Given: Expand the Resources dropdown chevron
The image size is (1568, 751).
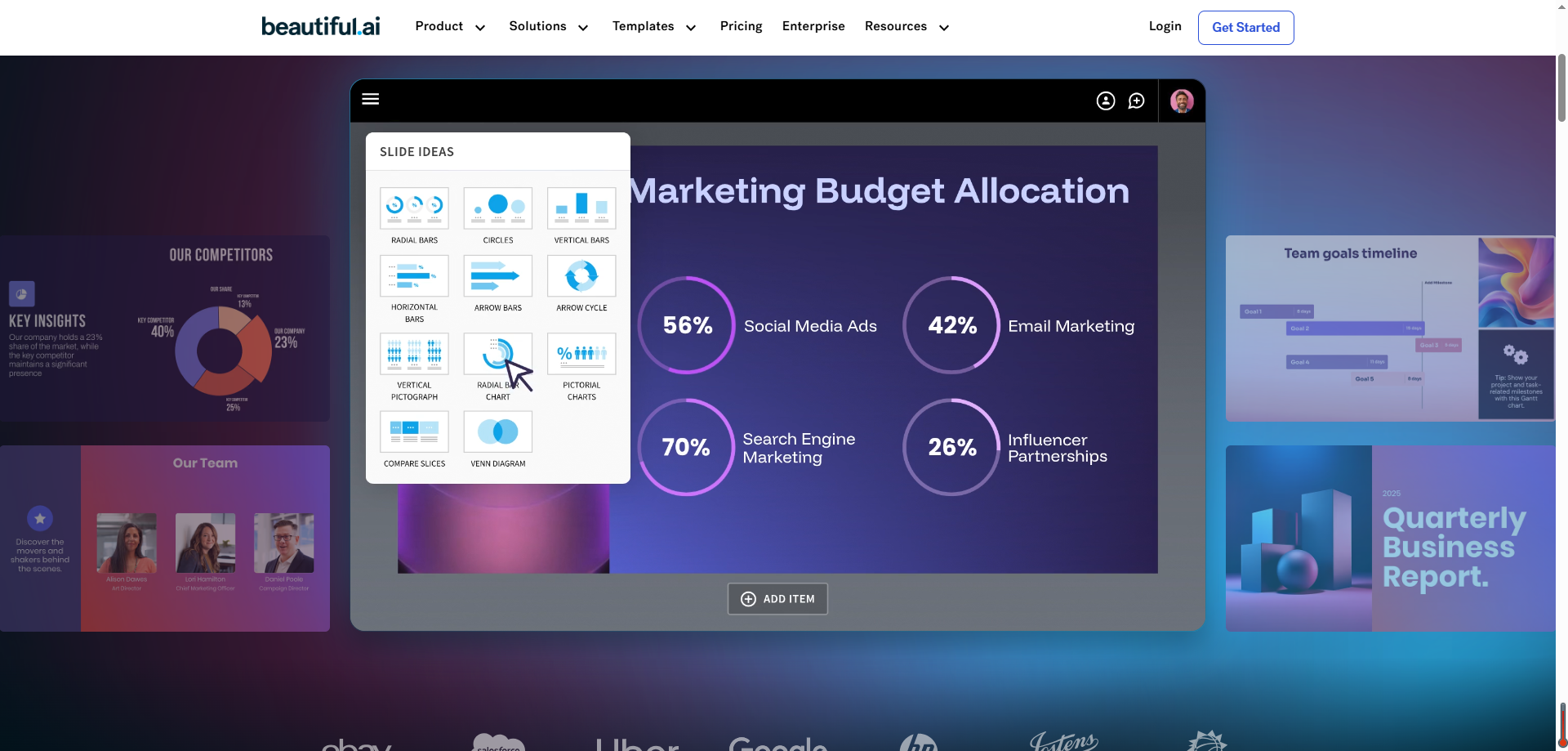Looking at the screenshot, I should click(944, 28).
